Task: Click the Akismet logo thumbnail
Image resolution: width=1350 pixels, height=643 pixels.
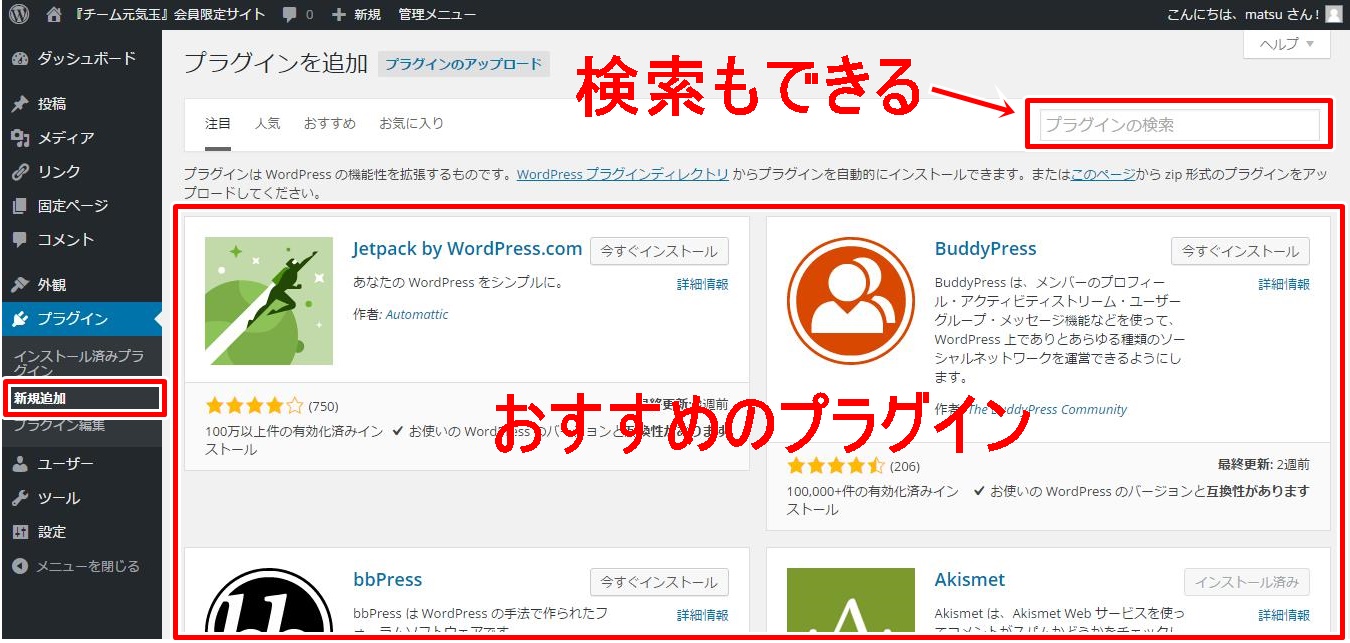Action: (851, 601)
